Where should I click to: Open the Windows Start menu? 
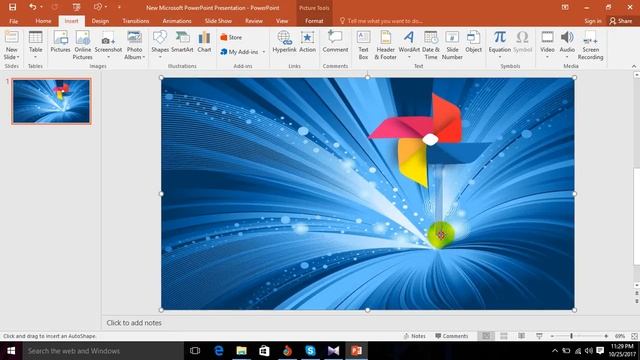pyautogui.click(x=11, y=351)
